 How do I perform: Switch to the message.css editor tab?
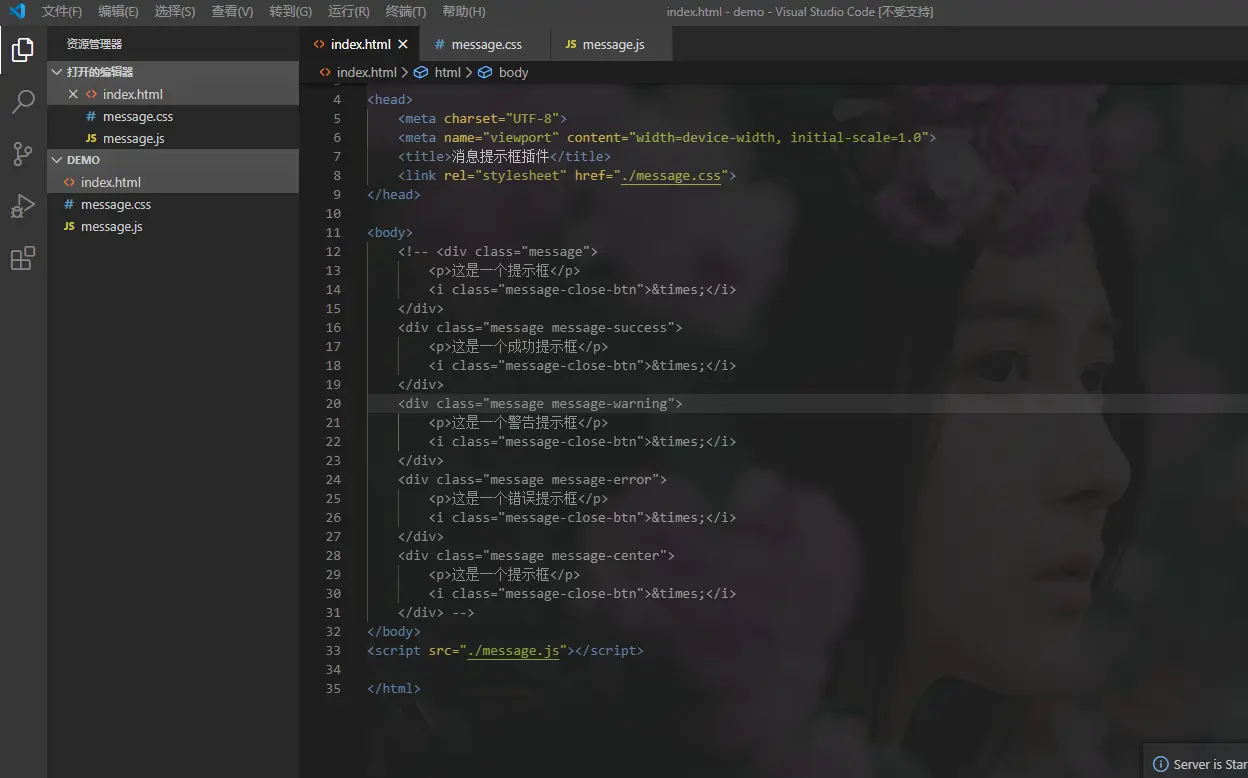click(486, 44)
